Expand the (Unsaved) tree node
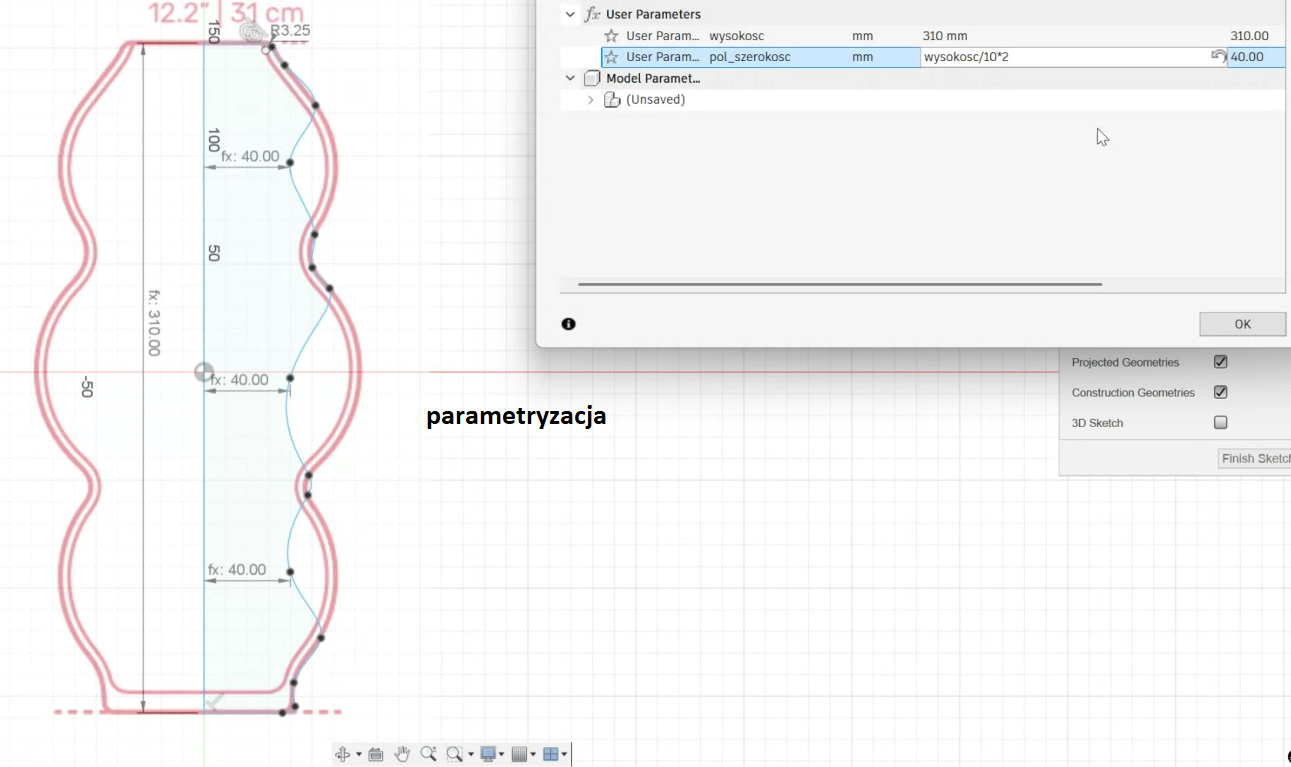The image size is (1291, 767). pyautogui.click(x=590, y=100)
